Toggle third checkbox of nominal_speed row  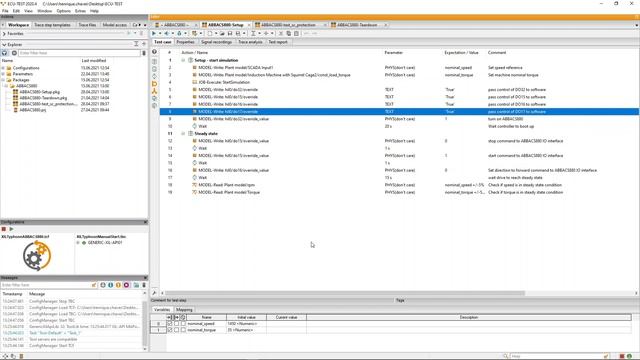(183, 323)
